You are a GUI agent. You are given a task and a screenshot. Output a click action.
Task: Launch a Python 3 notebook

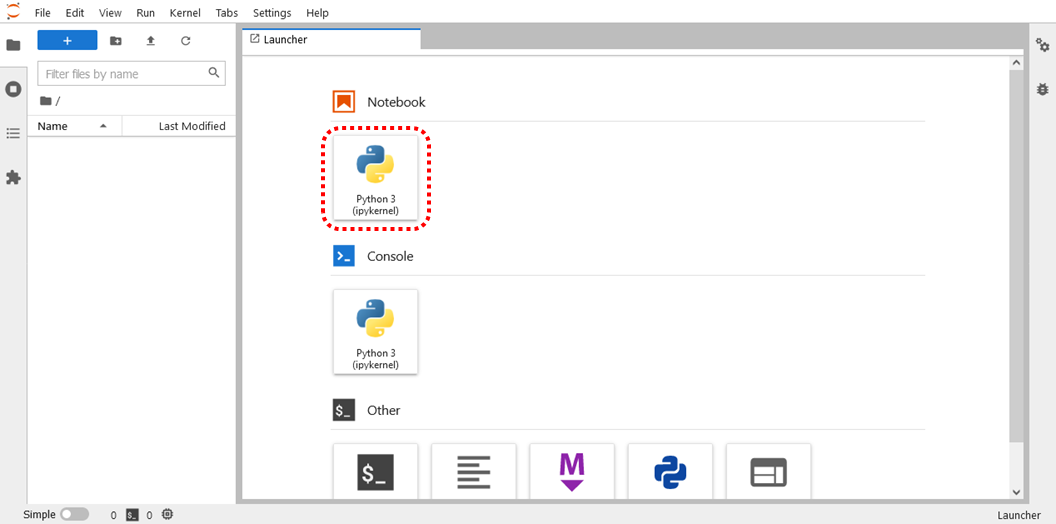pyautogui.click(x=375, y=177)
